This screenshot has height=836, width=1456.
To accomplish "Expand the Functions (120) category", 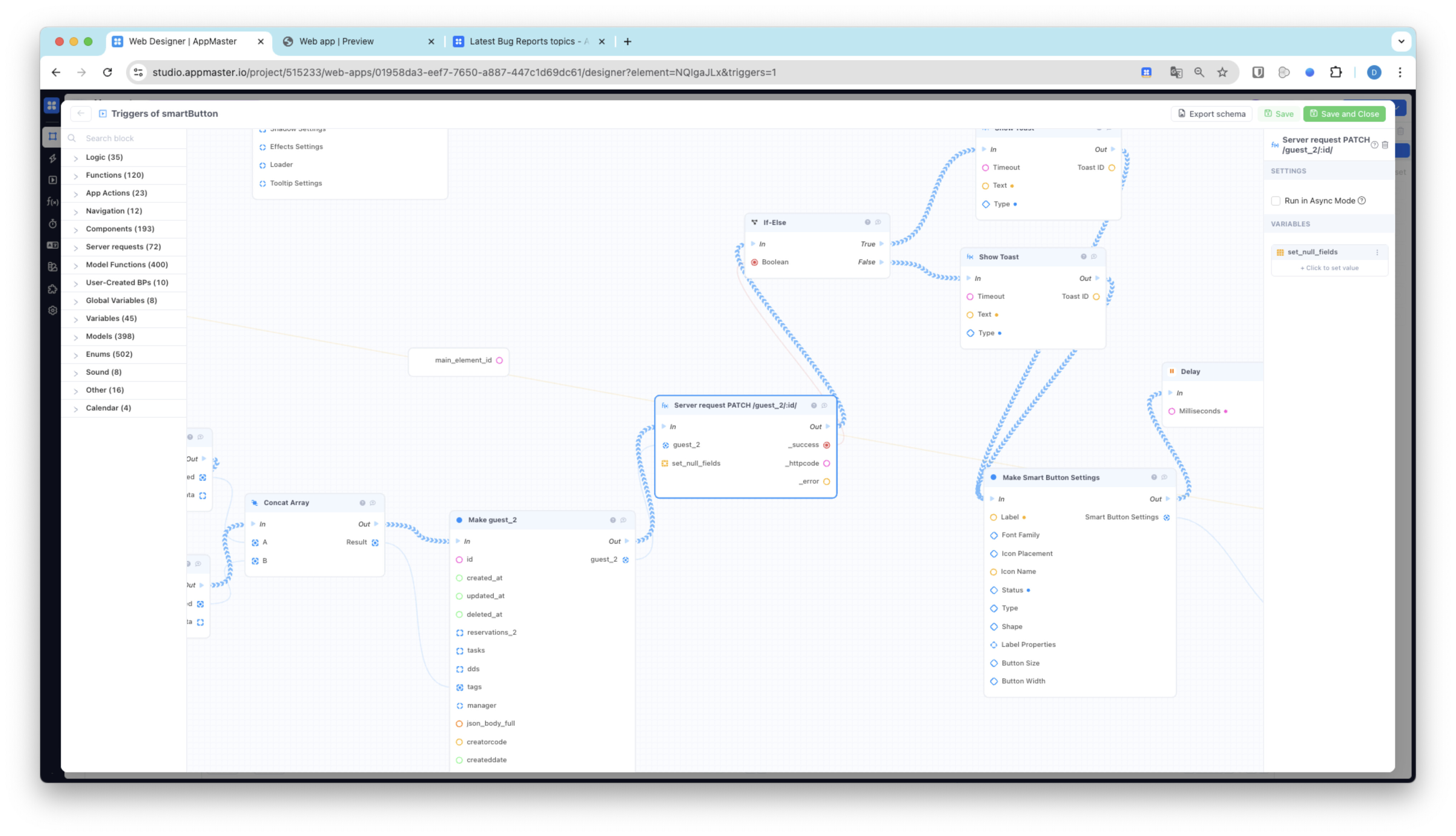I will point(124,175).
